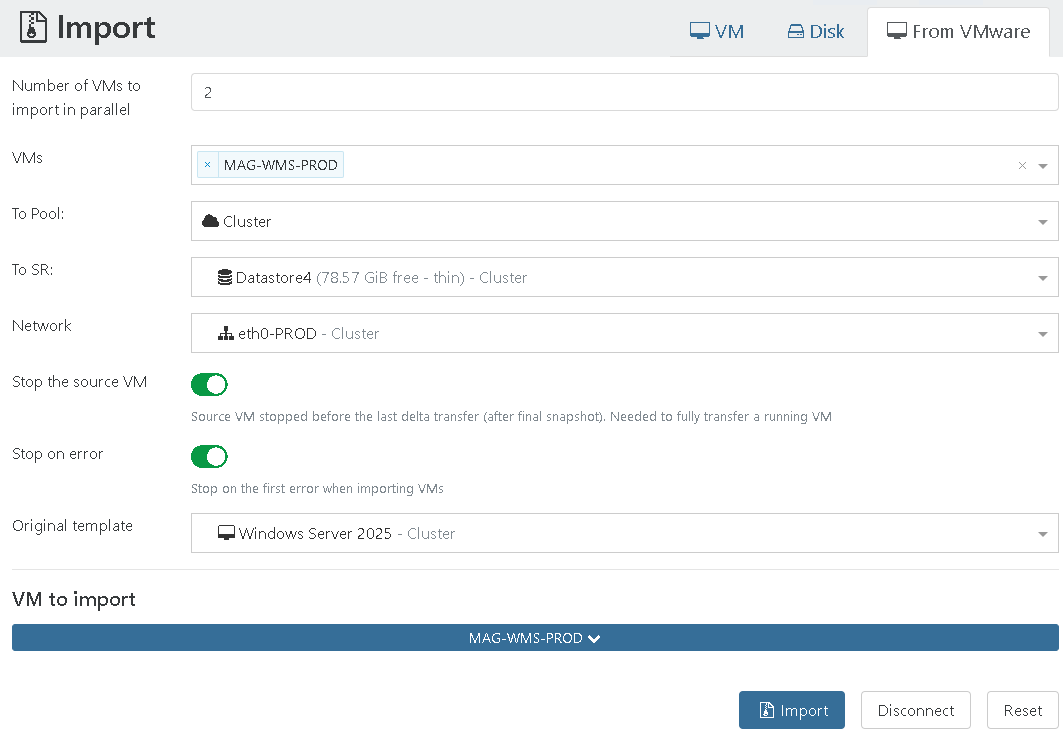The height and width of the screenshot is (746, 1063).
Task: Expand the MAG-WMS-PROD VM details bar
Action: coord(535,638)
